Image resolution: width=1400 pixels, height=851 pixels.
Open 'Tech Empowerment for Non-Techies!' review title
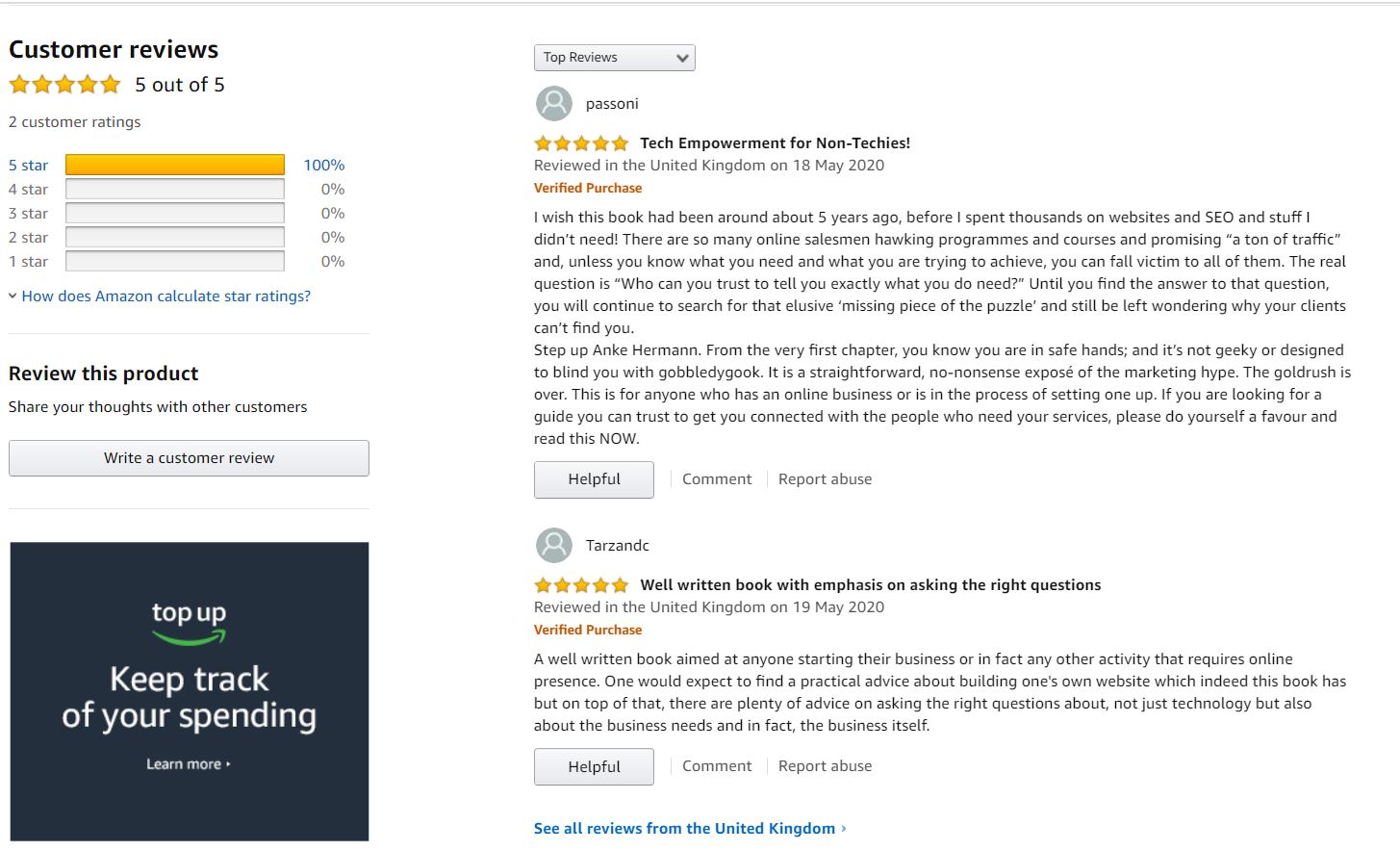[775, 143]
